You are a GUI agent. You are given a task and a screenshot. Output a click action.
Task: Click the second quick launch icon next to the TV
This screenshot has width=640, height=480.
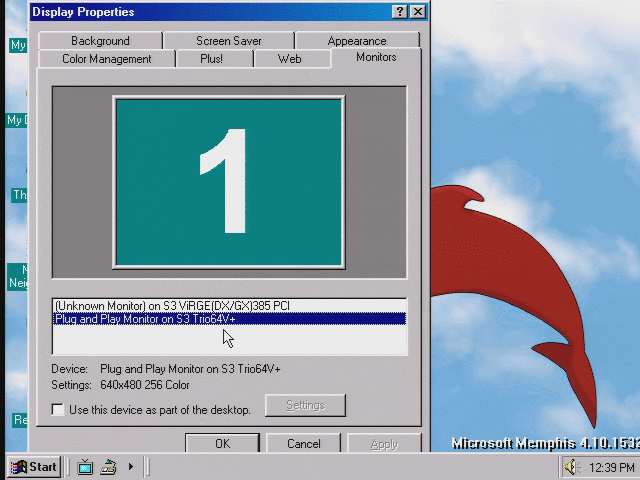click(x=109, y=467)
